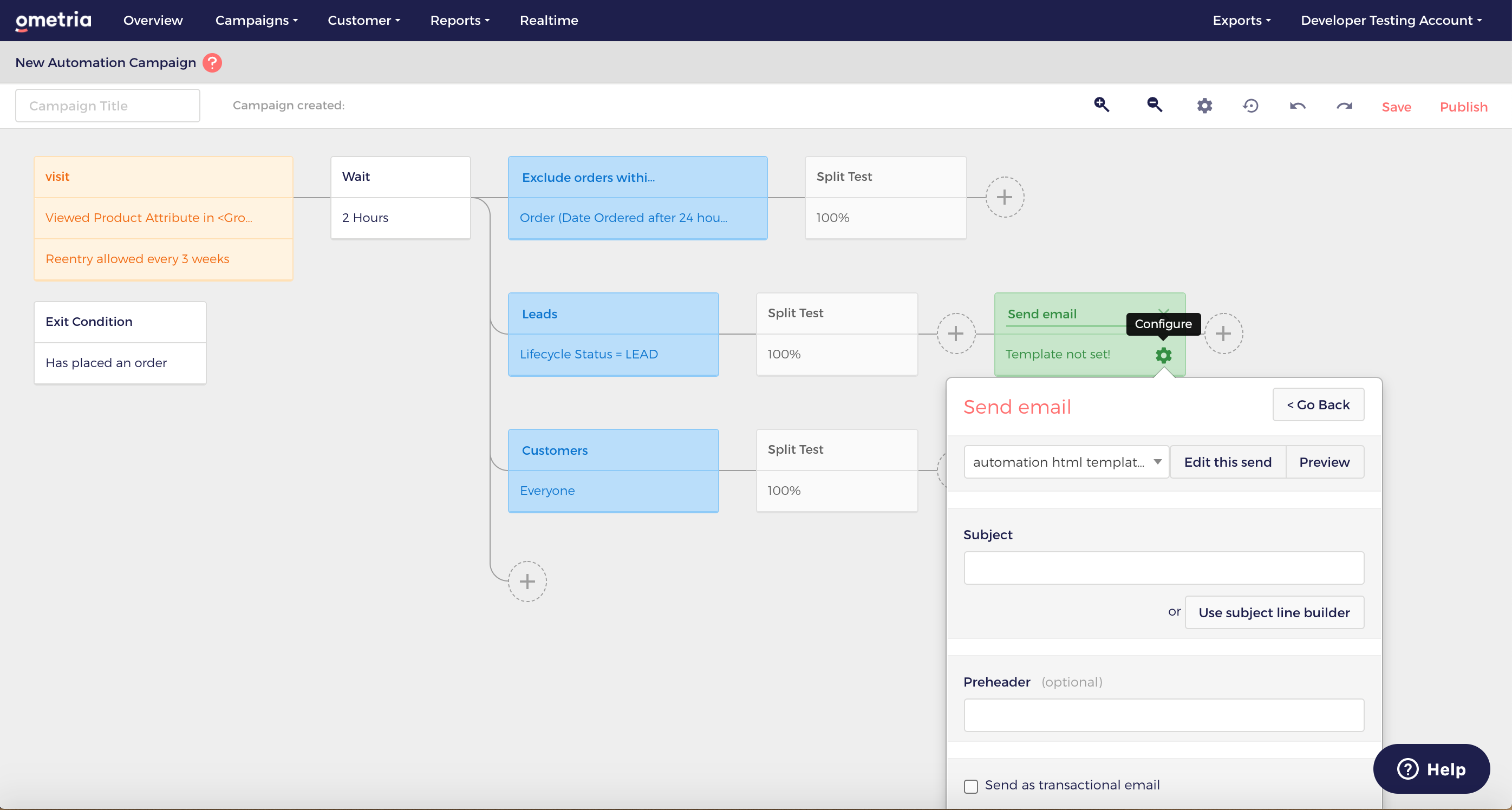Publish the campaign
This screenshot has width=1512, height=810.
[1463, 107]
